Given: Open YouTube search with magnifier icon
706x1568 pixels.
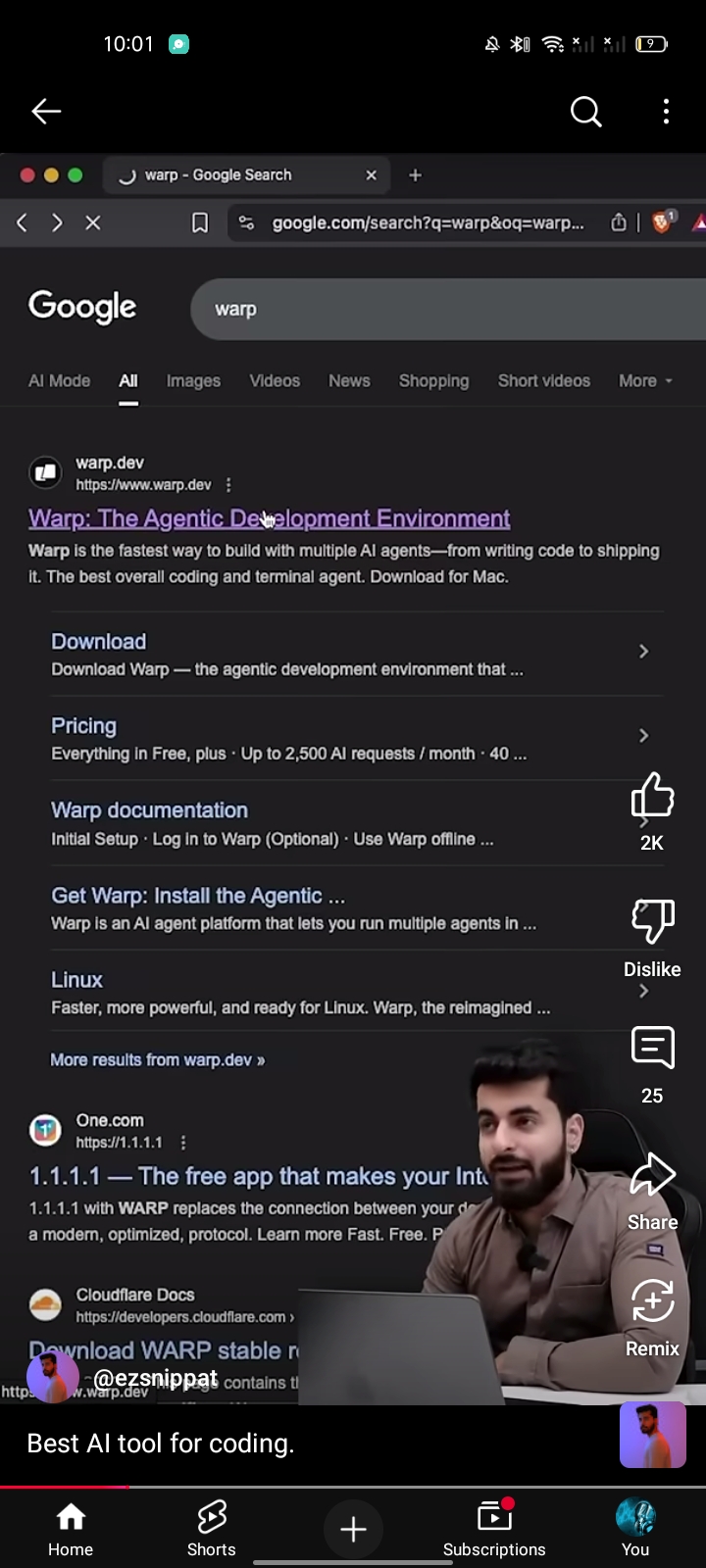Looking at the screenshot, I should [586, 112].
